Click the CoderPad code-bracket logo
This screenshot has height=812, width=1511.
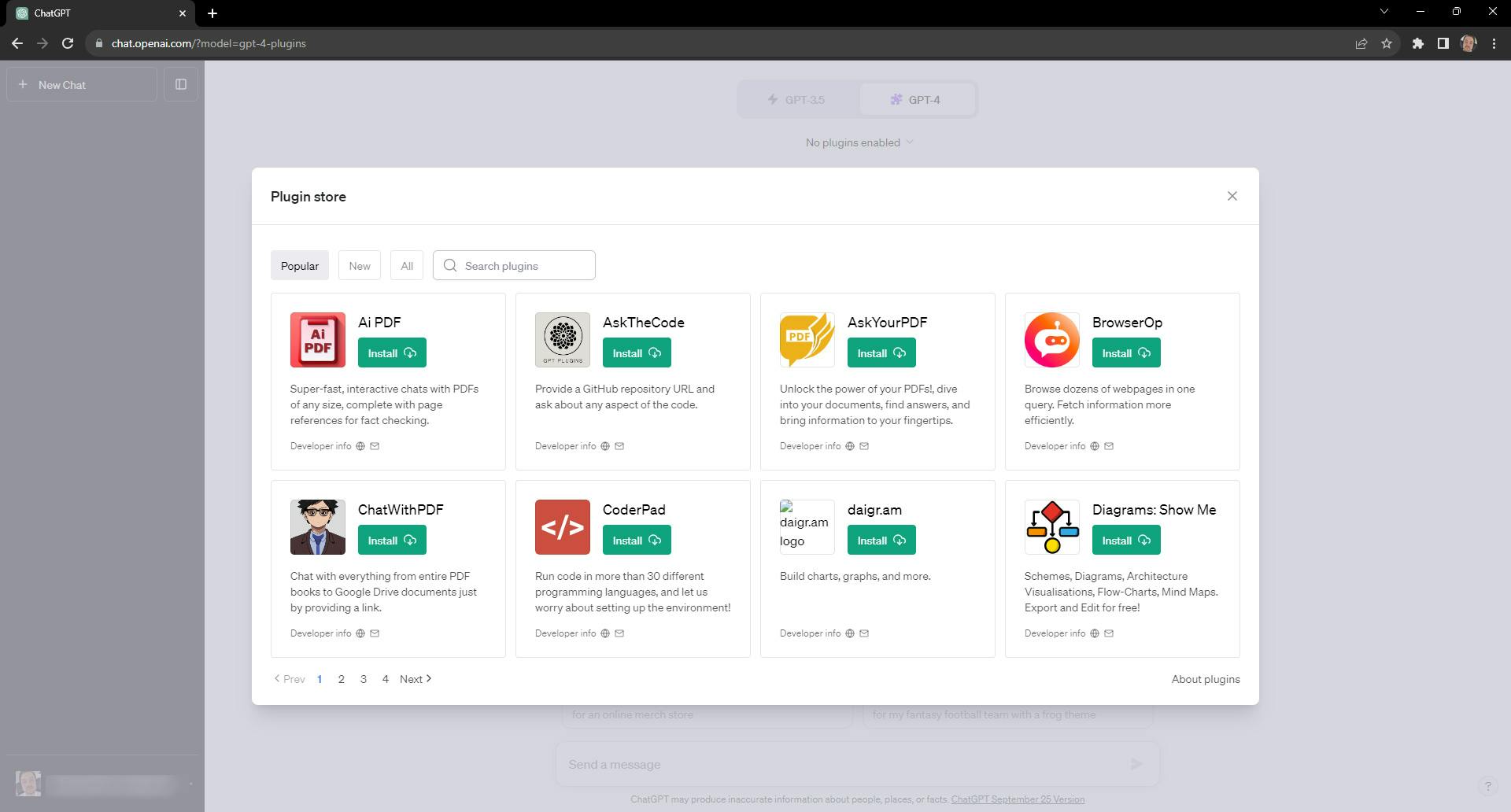[563, 527]
